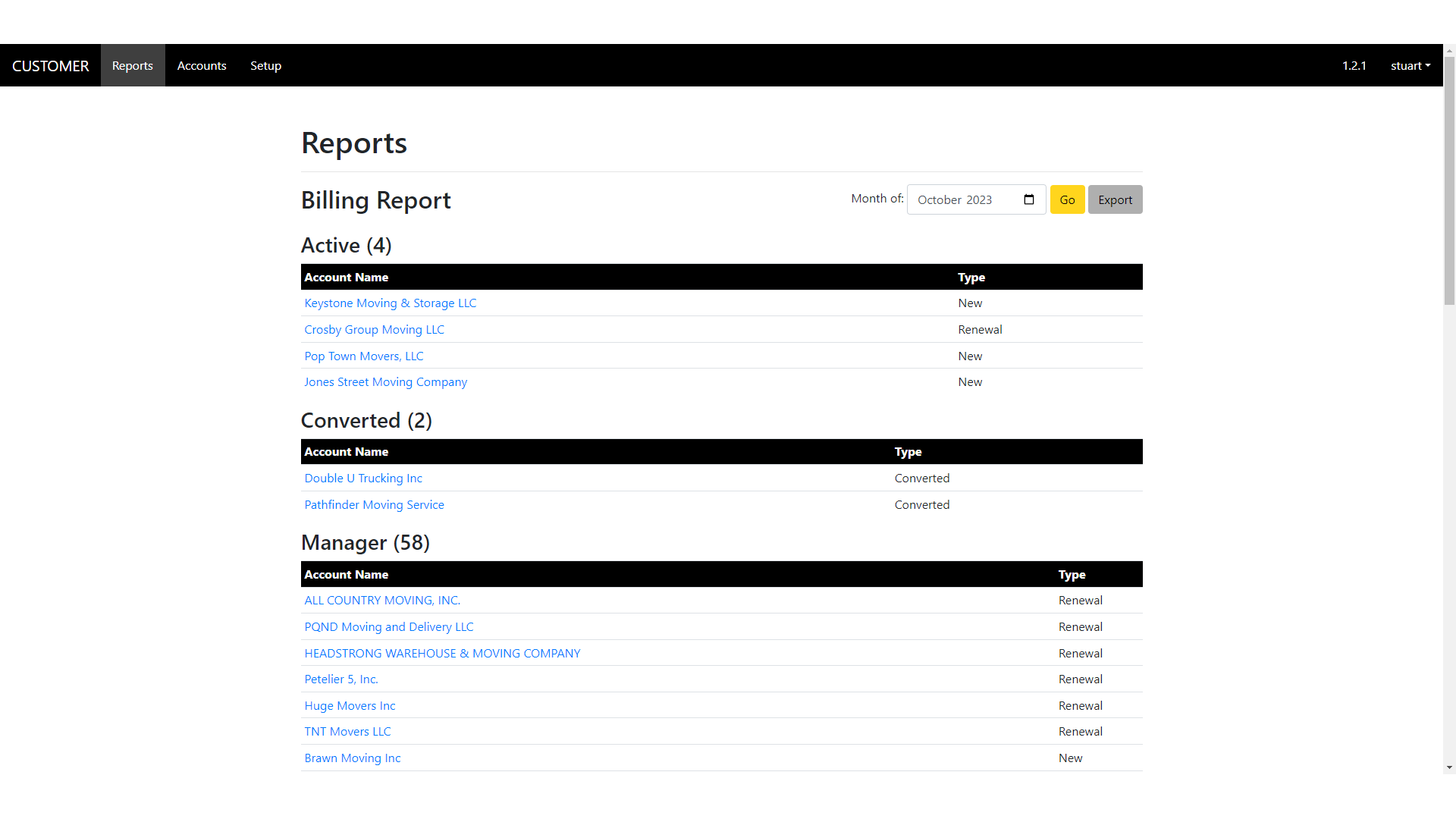Open Brawn Moving Inc account

coord(352,758)
